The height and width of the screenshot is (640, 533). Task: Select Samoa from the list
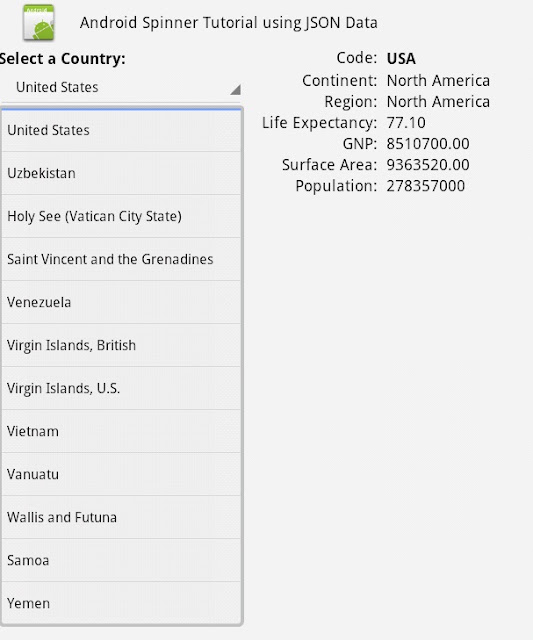click(121, 560)
